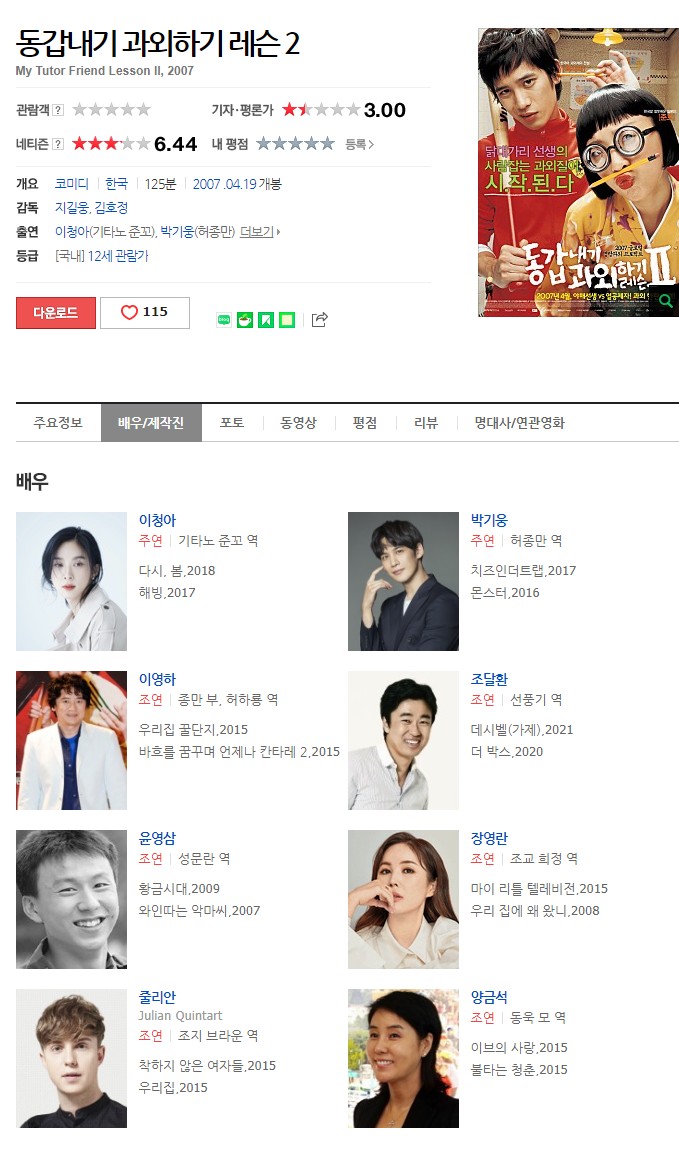Open 등록 to register my rating

[x=360, y=144]
